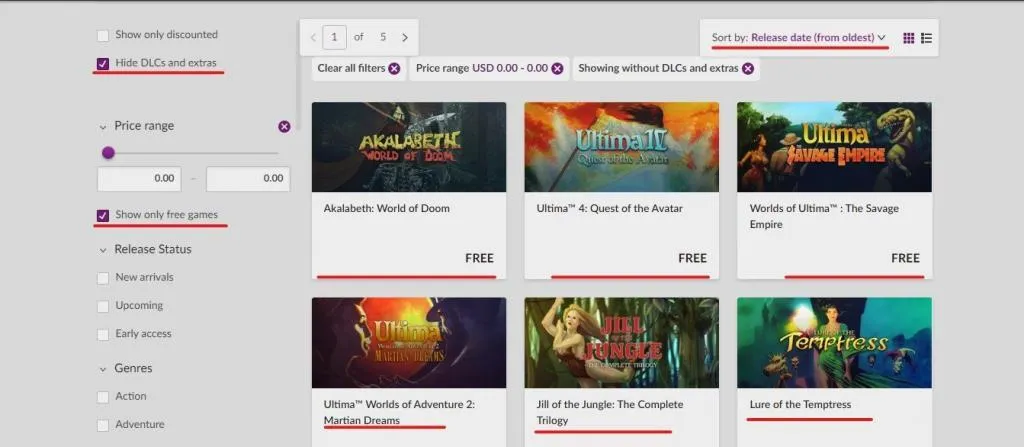
Task: Move the price range slider handle
Action: click(108, 153)
